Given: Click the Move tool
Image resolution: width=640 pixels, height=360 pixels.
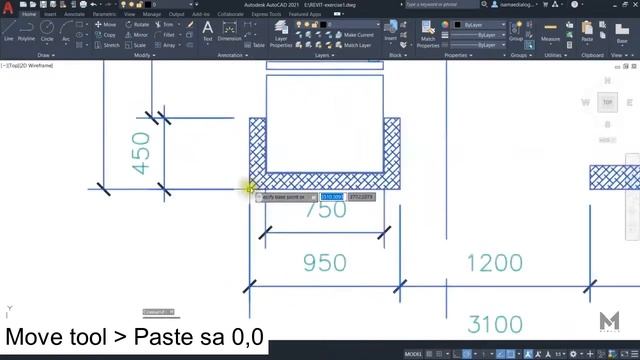Looking at the screenshot, I should click(x=105, y=24).
